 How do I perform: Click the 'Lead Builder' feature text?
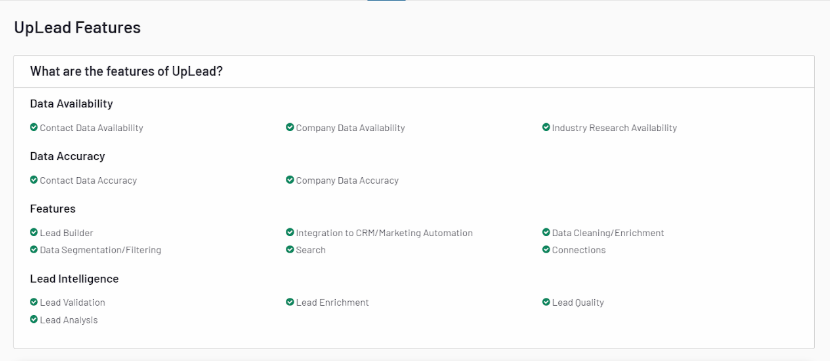click(x=67, y=233)
